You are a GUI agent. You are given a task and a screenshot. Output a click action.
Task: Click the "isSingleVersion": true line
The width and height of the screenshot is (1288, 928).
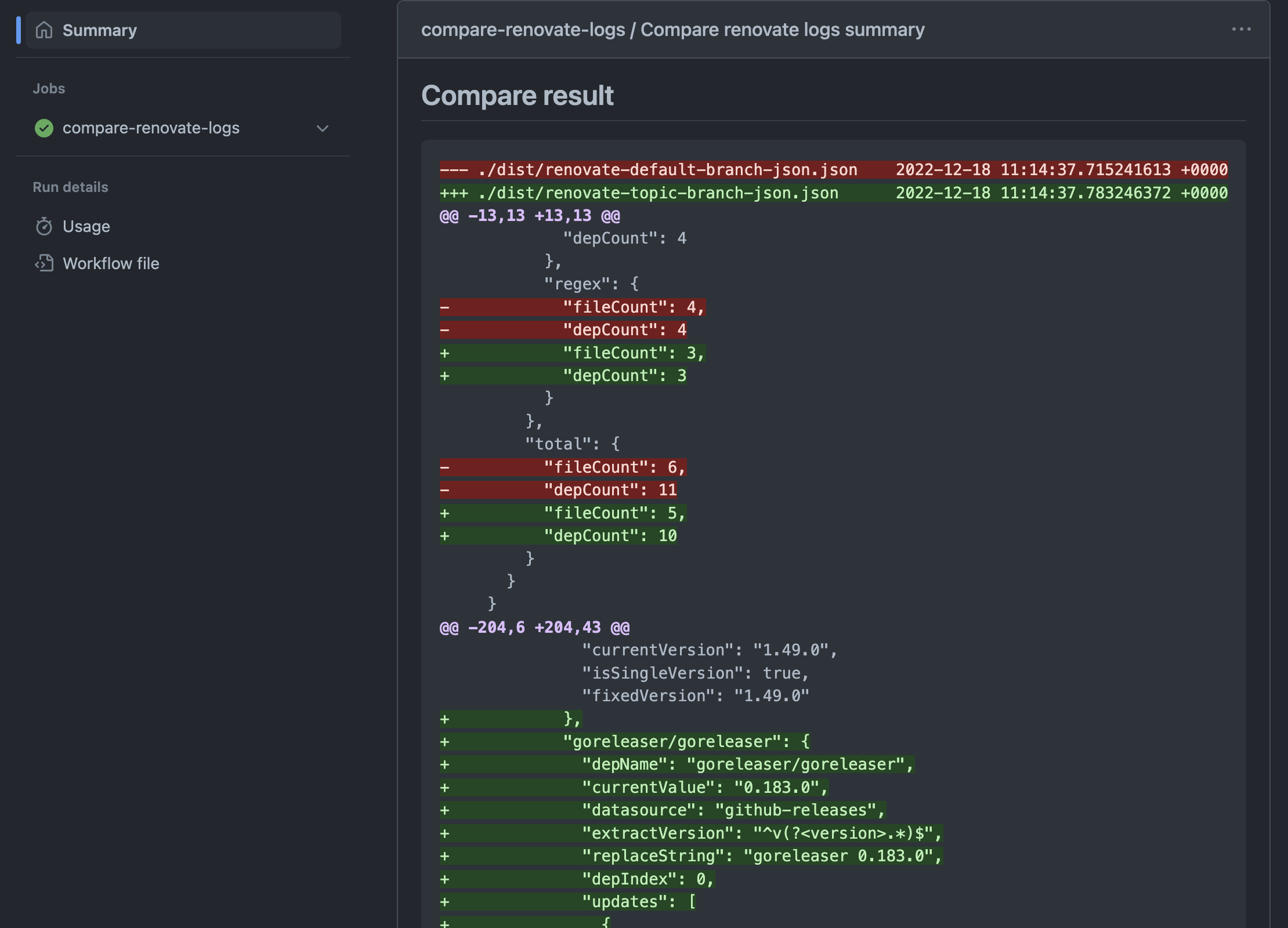696,673
